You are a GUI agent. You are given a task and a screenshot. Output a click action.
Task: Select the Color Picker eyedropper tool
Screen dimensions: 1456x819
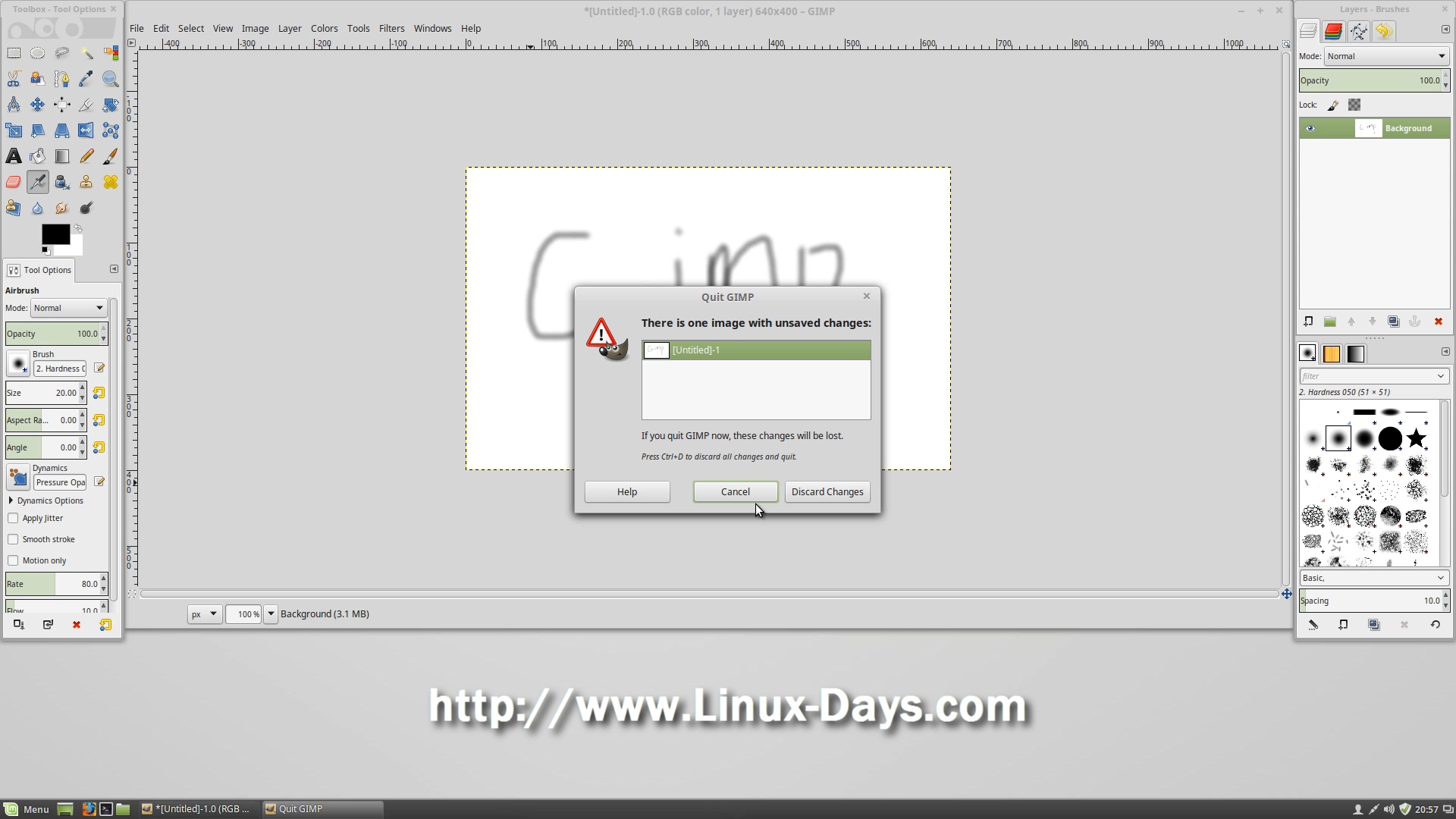pos(86,79)
